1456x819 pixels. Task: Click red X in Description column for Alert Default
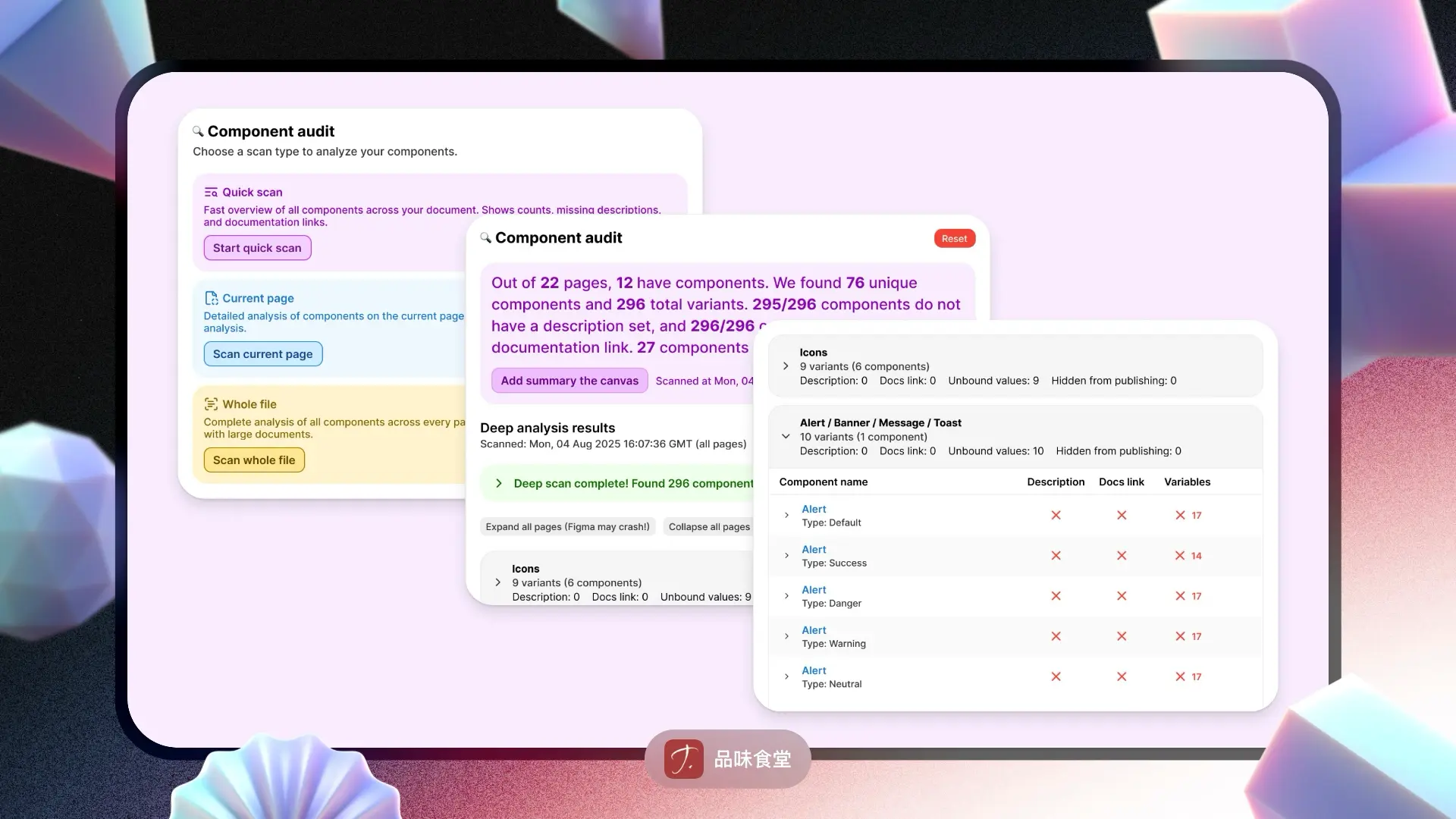point(1056,516)
